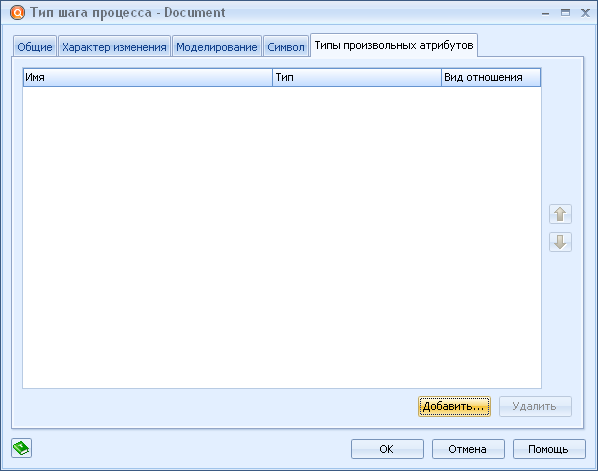
Task: Click the disabled Удалить button
Action: [x=535, y=407]
